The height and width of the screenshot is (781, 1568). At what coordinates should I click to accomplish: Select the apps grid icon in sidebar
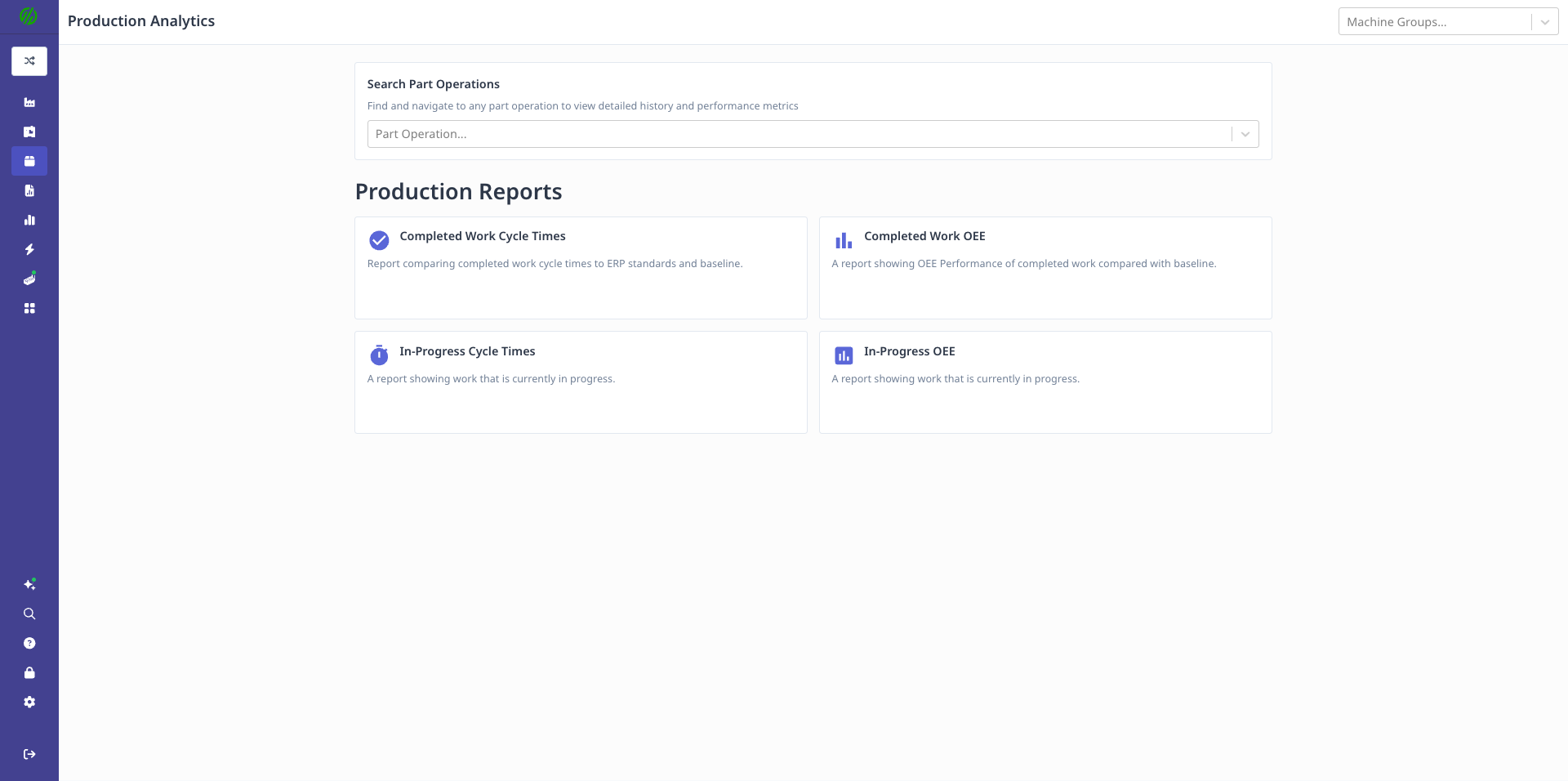tap(29, 309)
